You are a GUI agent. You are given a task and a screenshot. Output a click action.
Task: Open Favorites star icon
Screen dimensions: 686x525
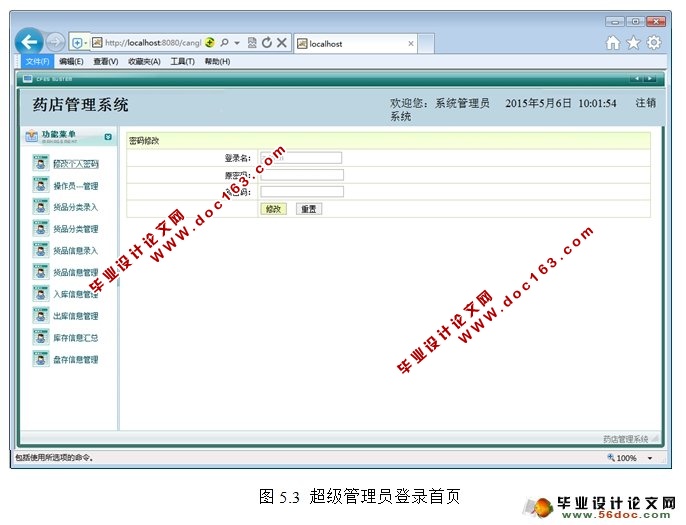634,43
